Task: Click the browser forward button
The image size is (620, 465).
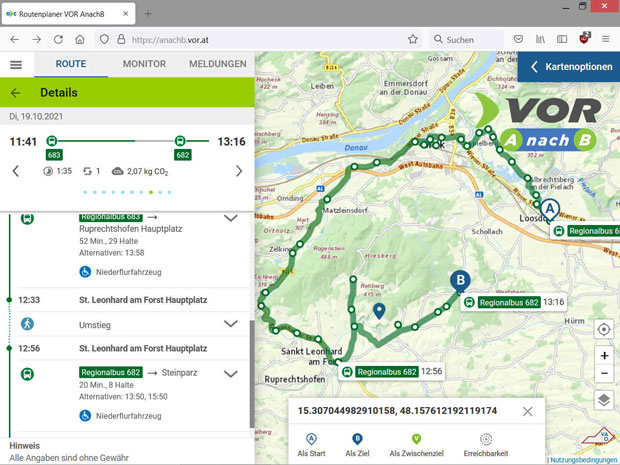Action: coord(36,40)
